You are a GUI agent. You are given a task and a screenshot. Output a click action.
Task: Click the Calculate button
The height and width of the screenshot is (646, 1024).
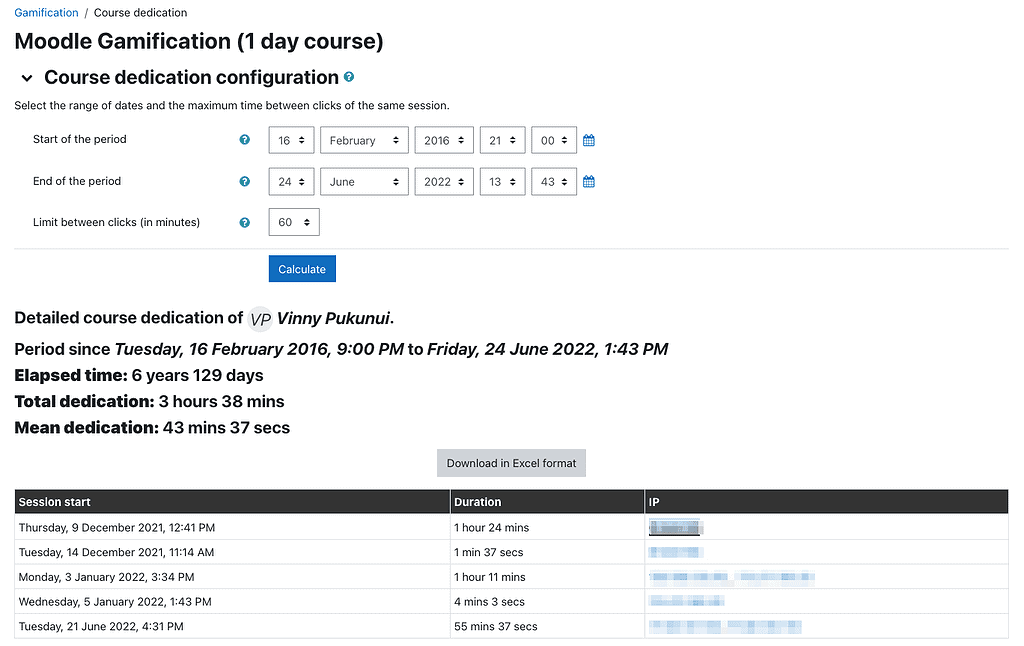click(302, 269)
